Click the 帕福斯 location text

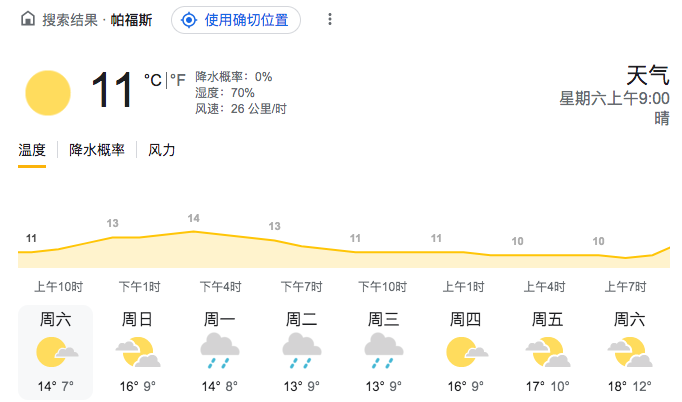pyautogui.click(x=131, y=20)
